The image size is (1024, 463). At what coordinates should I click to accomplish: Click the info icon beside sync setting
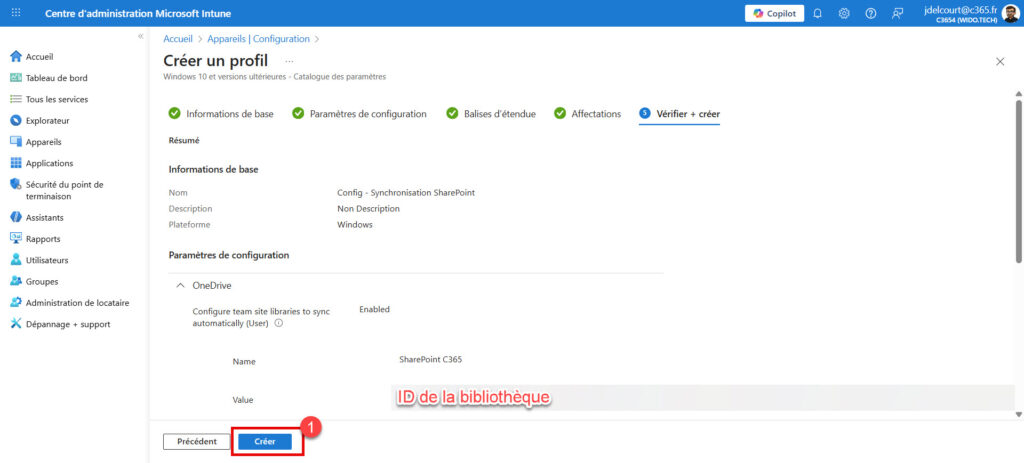(x=279, y=323)
